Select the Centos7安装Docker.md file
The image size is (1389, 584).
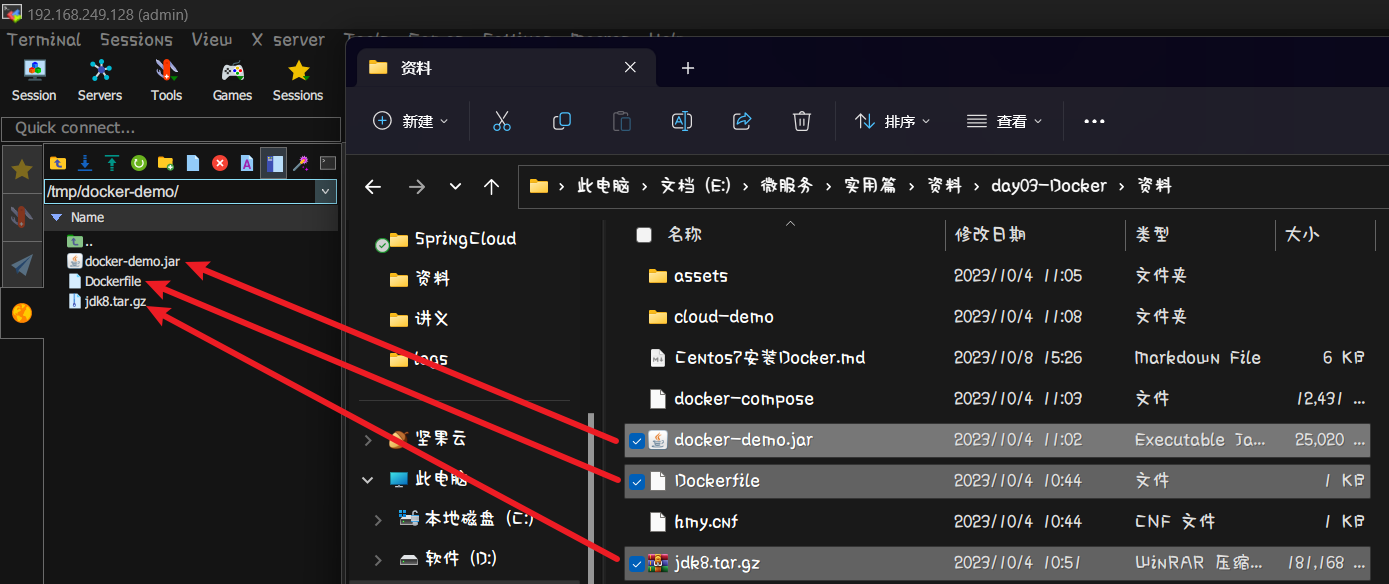pyautogui.click(x=998, y=358)
